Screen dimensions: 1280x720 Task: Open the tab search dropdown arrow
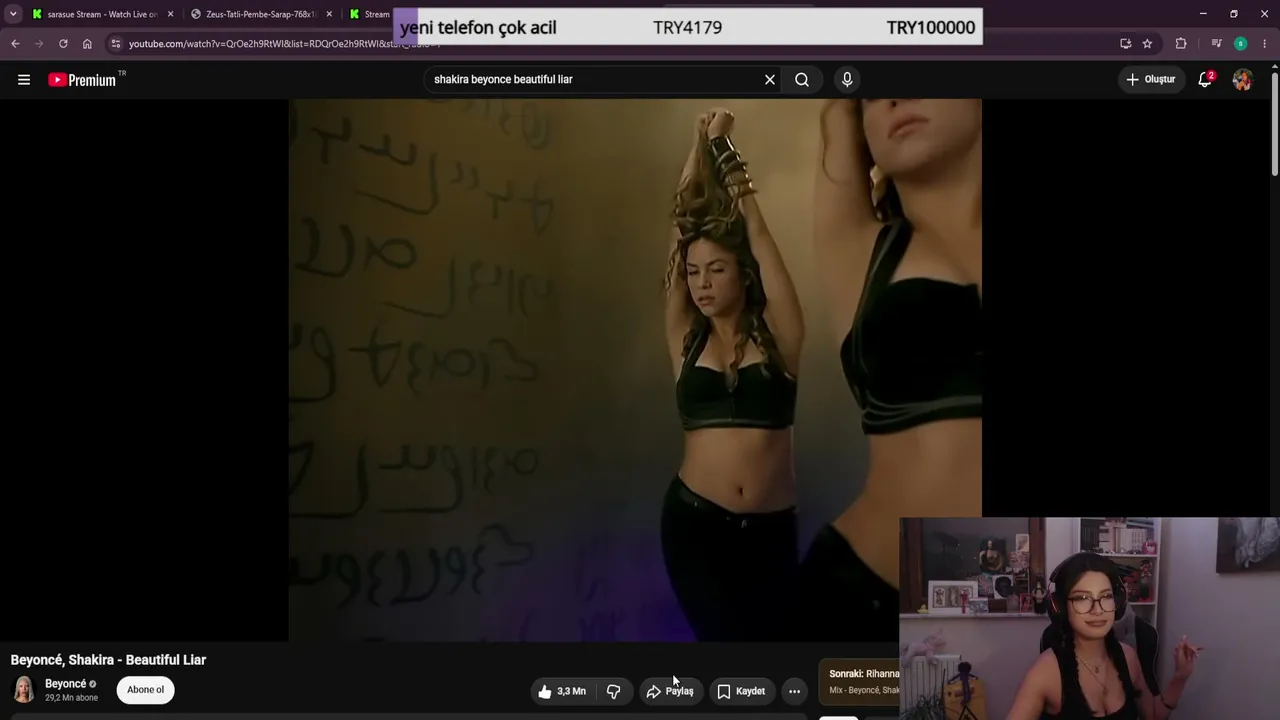(13, 14)
